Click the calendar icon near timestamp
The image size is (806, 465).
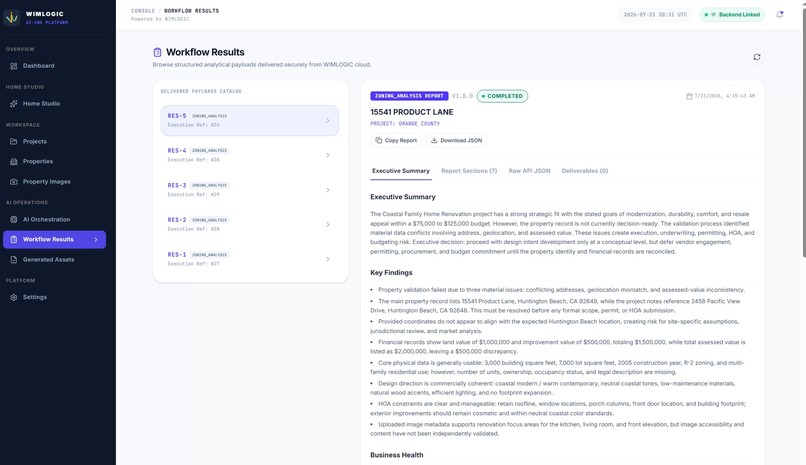689,96
